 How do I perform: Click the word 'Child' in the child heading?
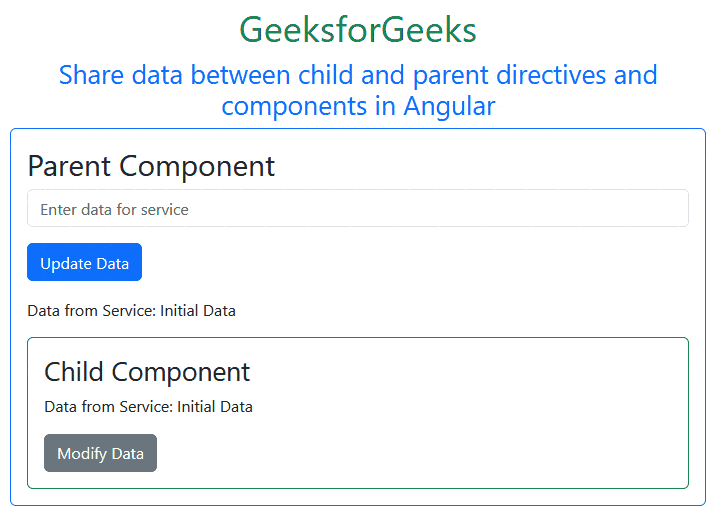point(74,372)
